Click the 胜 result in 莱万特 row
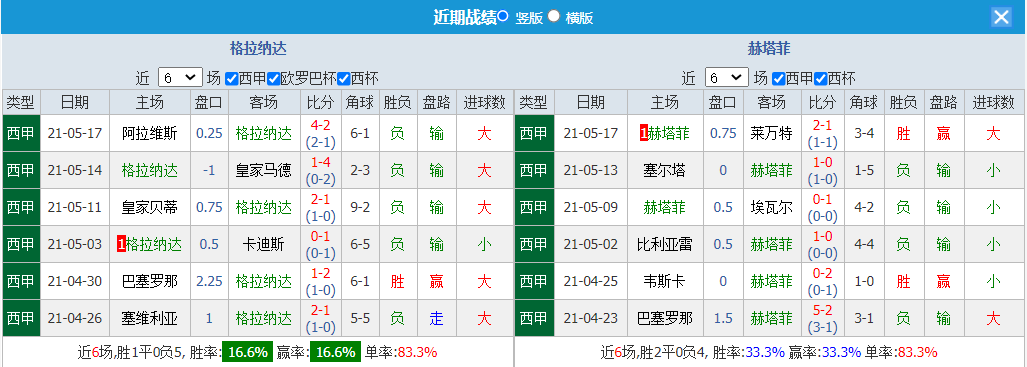Viewport: 1027px width, 367px height. click(903, 134)
